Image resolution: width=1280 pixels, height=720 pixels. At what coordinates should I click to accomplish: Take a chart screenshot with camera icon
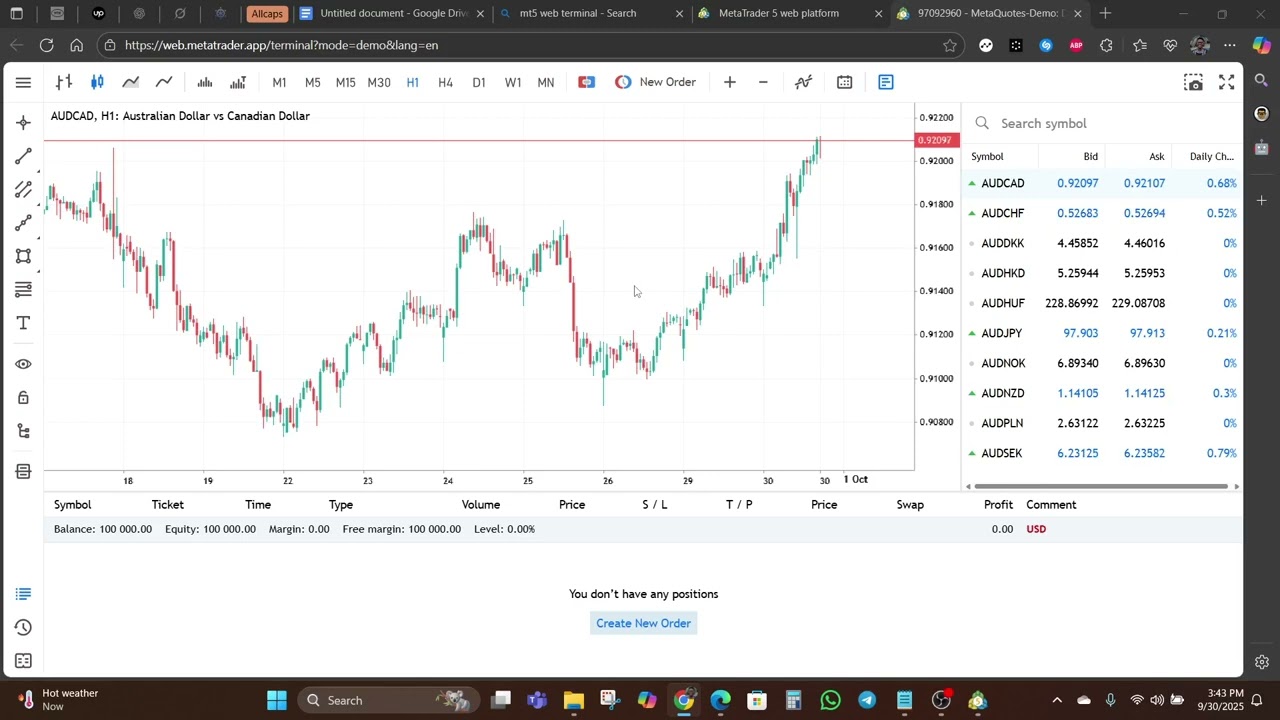pyautogui.click(x=1193, y=82)
